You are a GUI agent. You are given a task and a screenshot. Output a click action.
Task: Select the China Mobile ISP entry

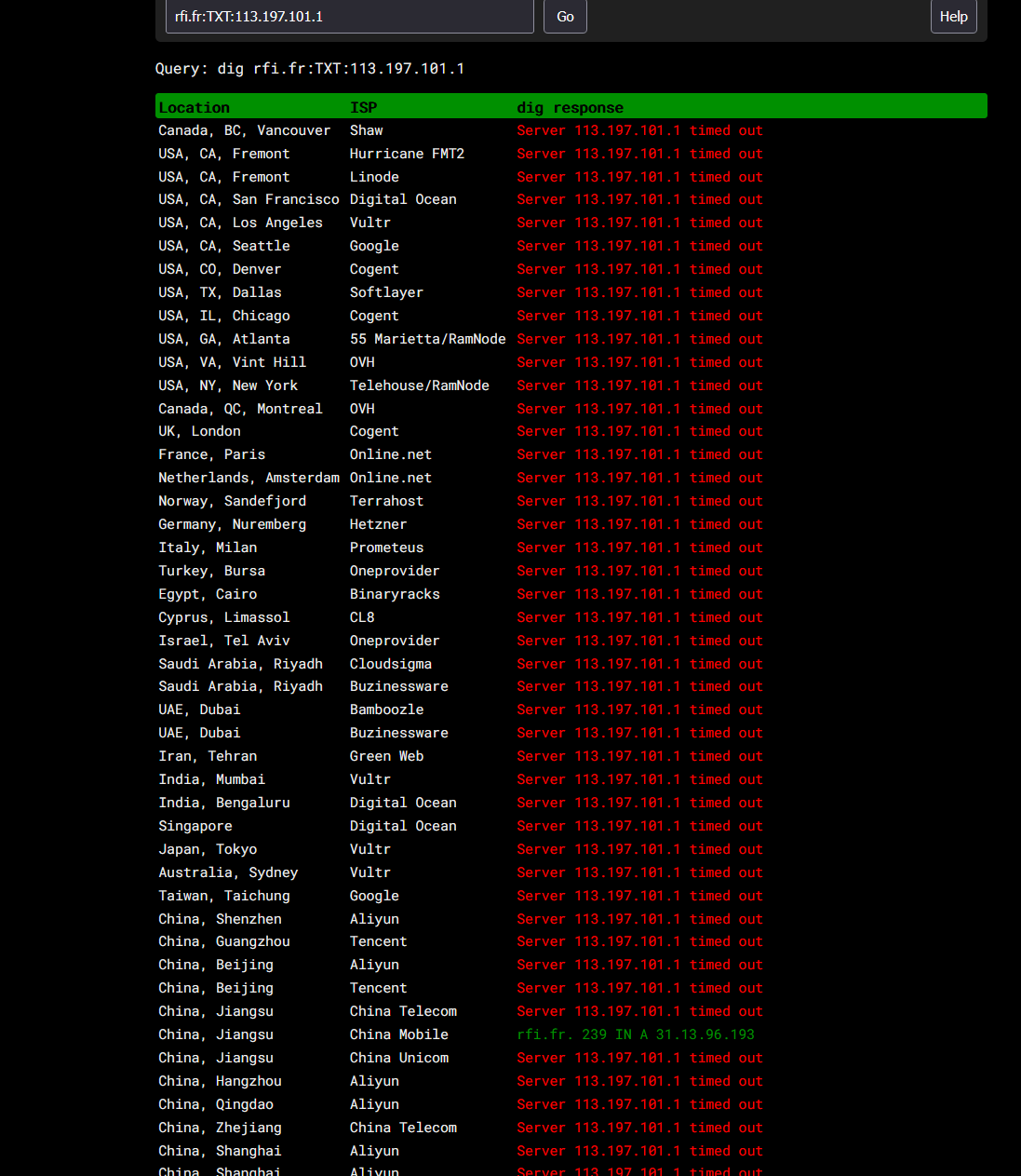398,1034
